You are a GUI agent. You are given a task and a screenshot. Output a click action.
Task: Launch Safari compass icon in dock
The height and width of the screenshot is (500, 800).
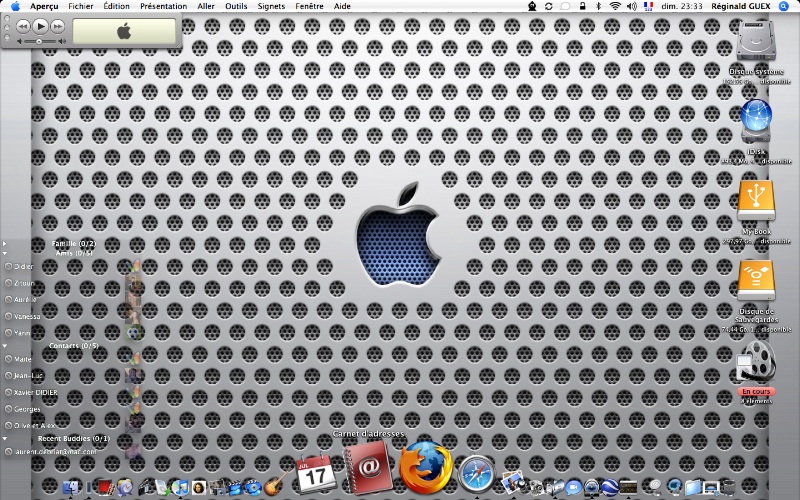(477, 472)
